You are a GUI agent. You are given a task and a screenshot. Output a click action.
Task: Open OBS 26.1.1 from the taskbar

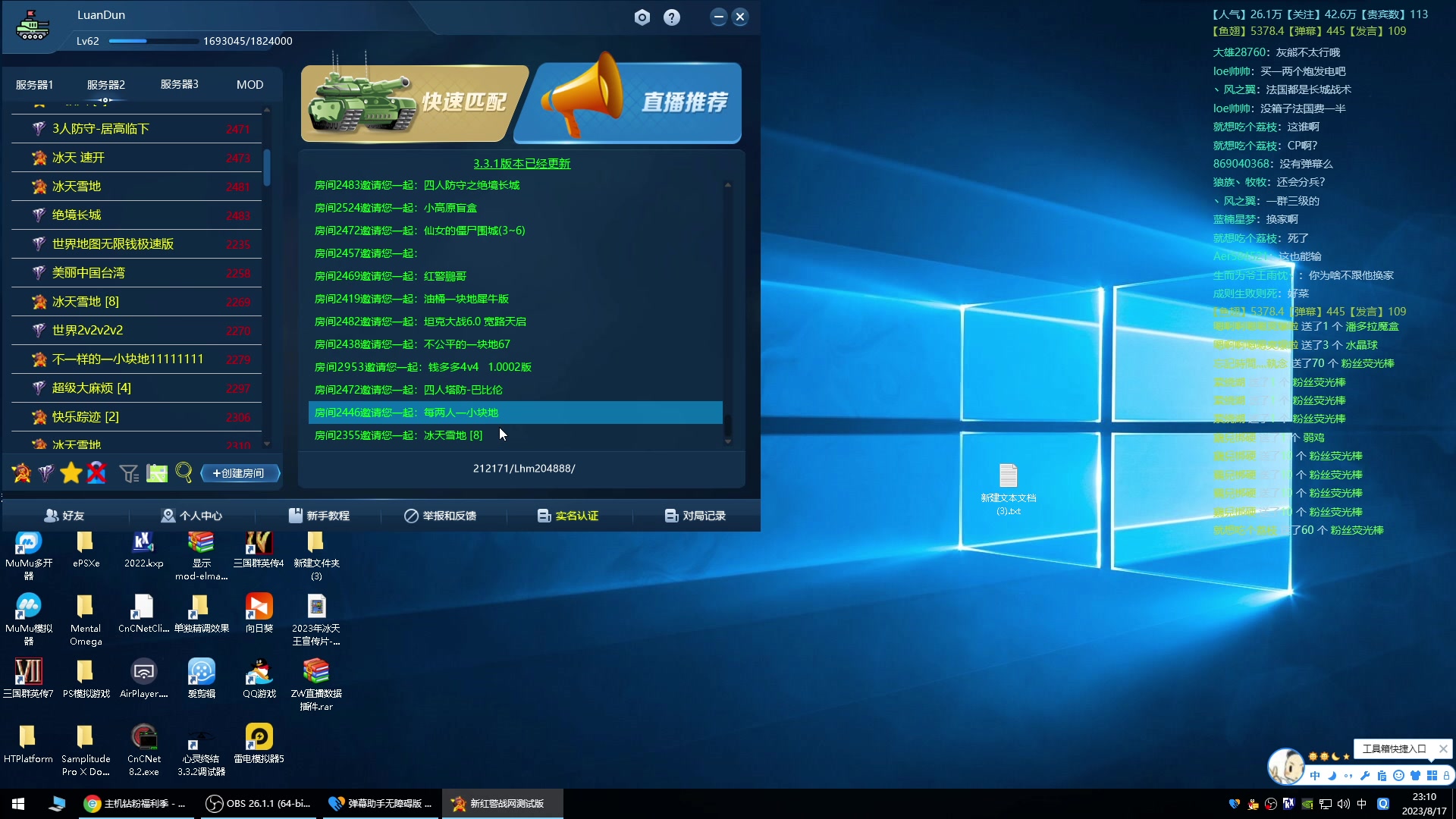(259, 804)
